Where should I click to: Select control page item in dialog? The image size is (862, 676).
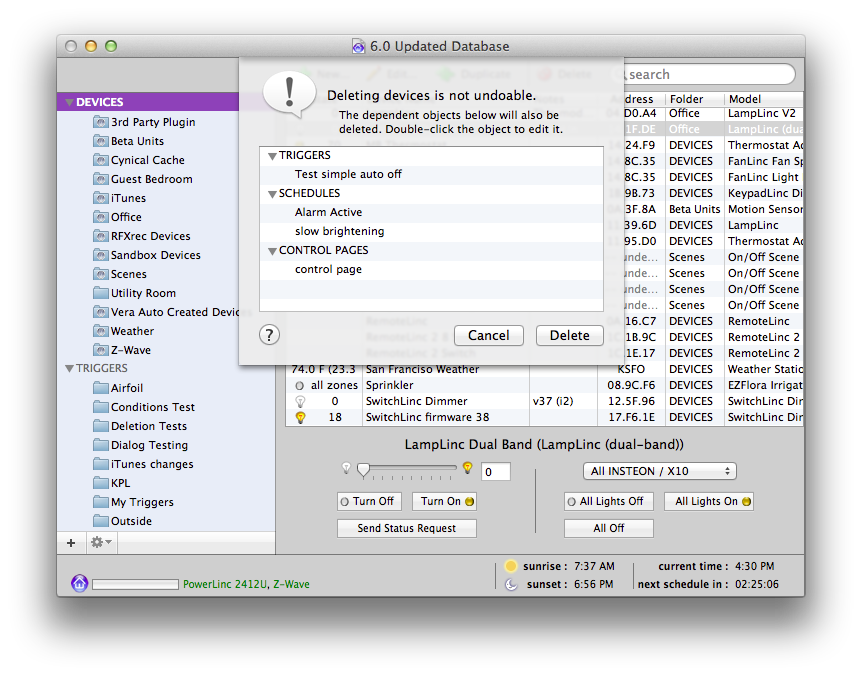pos(328,269)
